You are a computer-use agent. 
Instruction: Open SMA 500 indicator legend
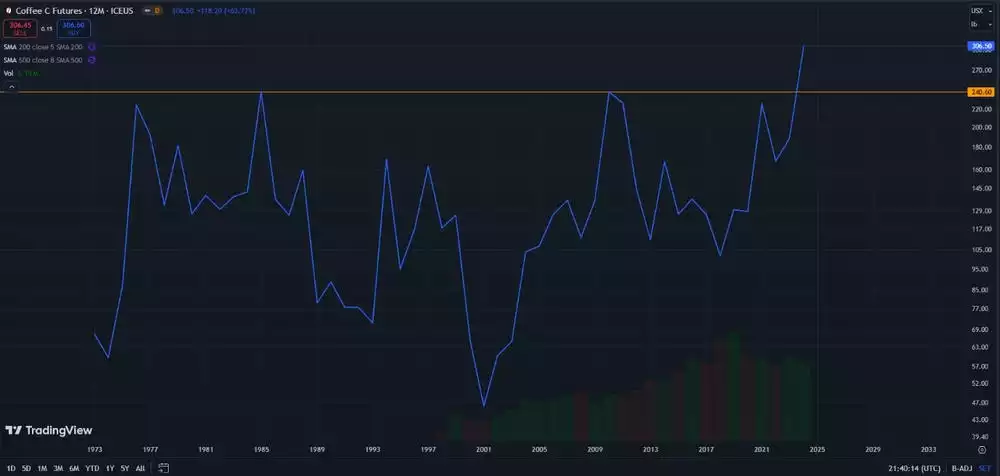pyautogui.click(x=43, y=60)
